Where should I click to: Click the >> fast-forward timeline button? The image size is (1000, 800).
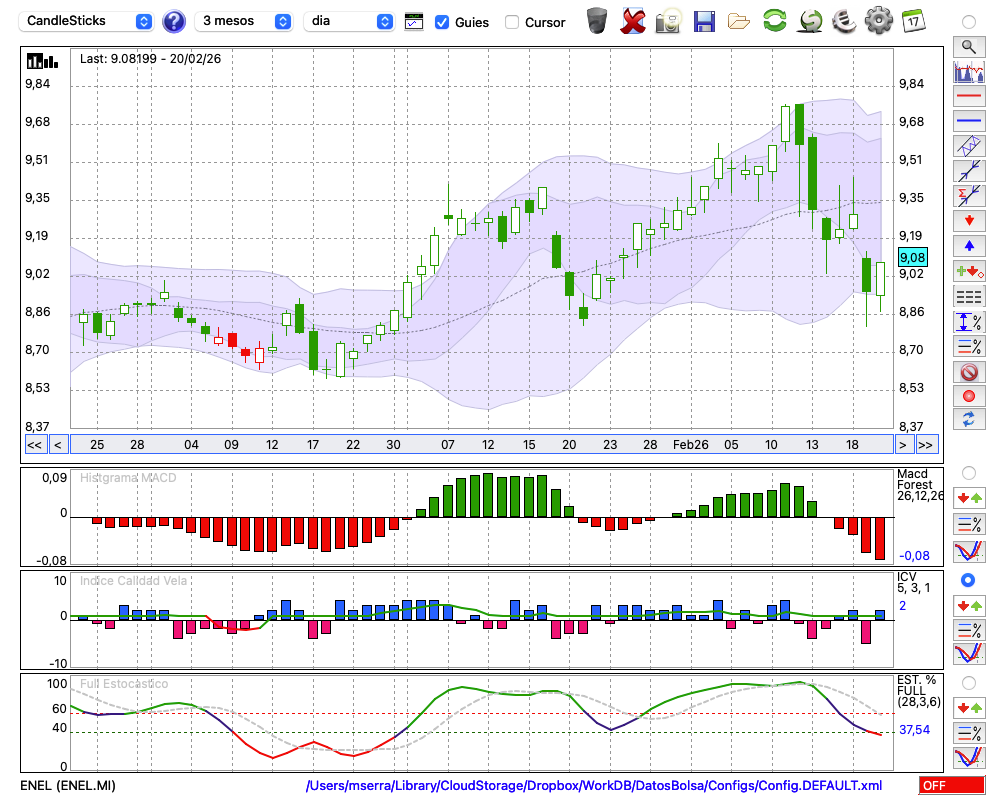tap(926, 444)
